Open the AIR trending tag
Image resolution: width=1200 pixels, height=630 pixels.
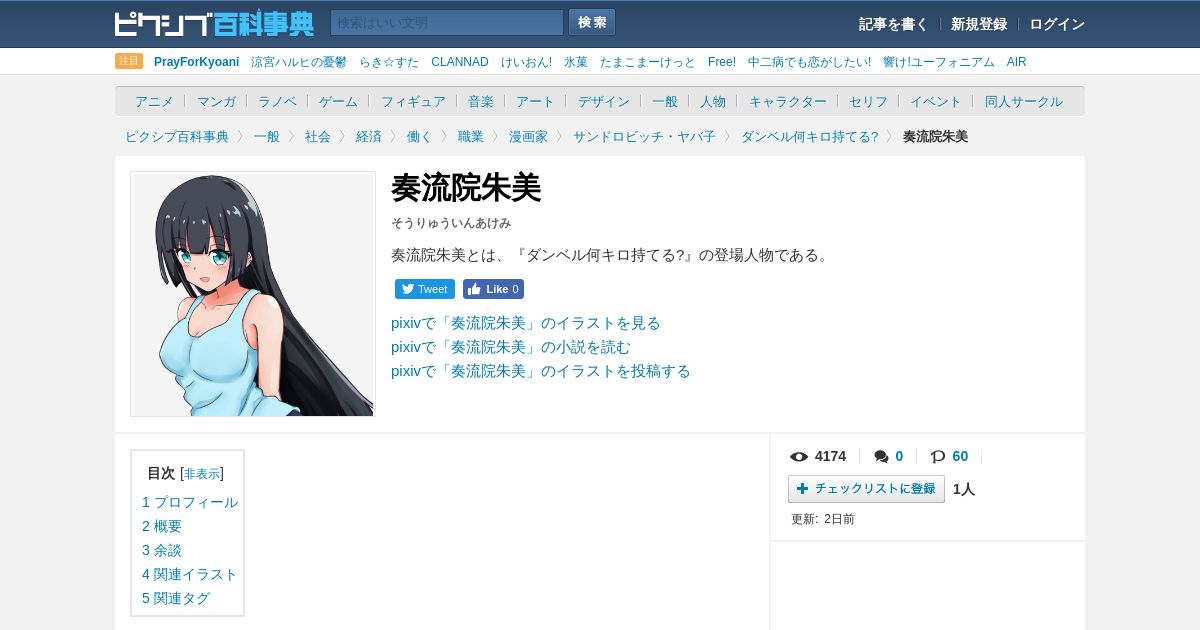[1017, 62]
